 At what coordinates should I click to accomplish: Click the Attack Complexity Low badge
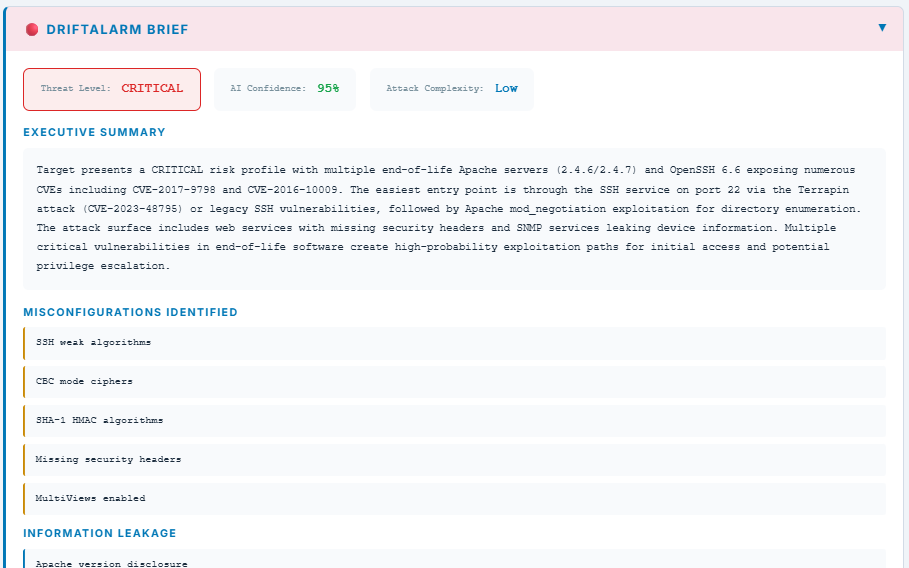pos(451,89)
